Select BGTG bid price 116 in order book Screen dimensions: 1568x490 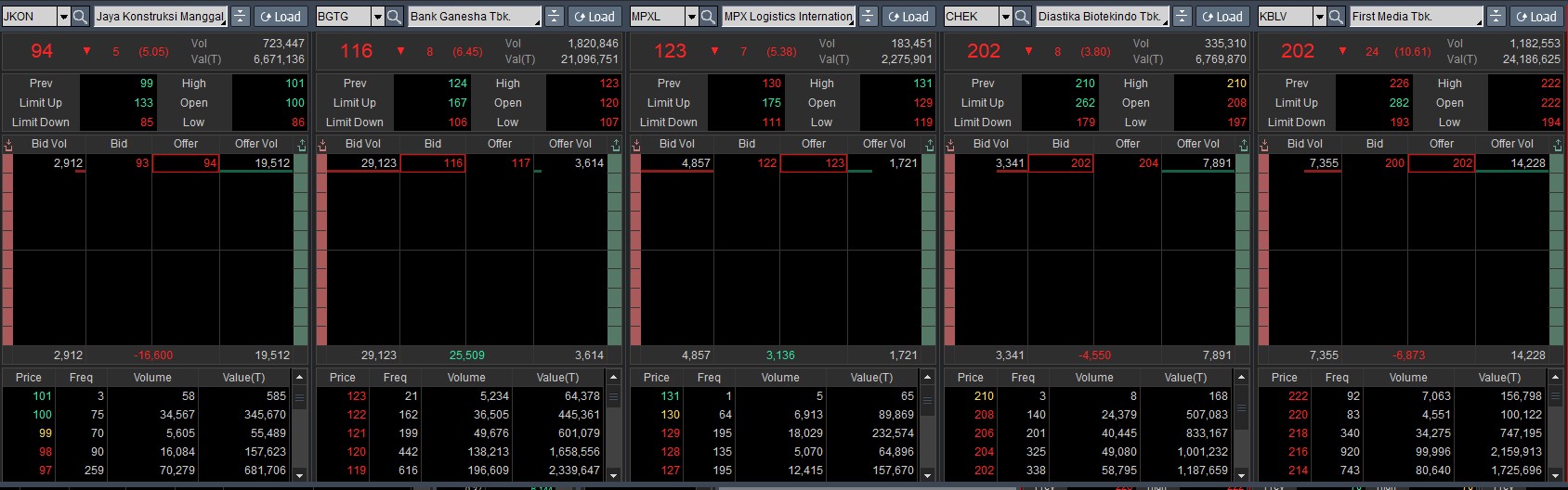tap(434, 163)
